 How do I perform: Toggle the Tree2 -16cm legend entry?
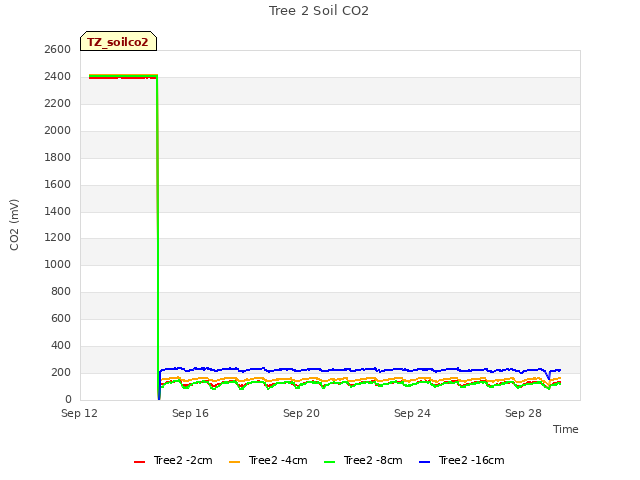click(462, 460)
